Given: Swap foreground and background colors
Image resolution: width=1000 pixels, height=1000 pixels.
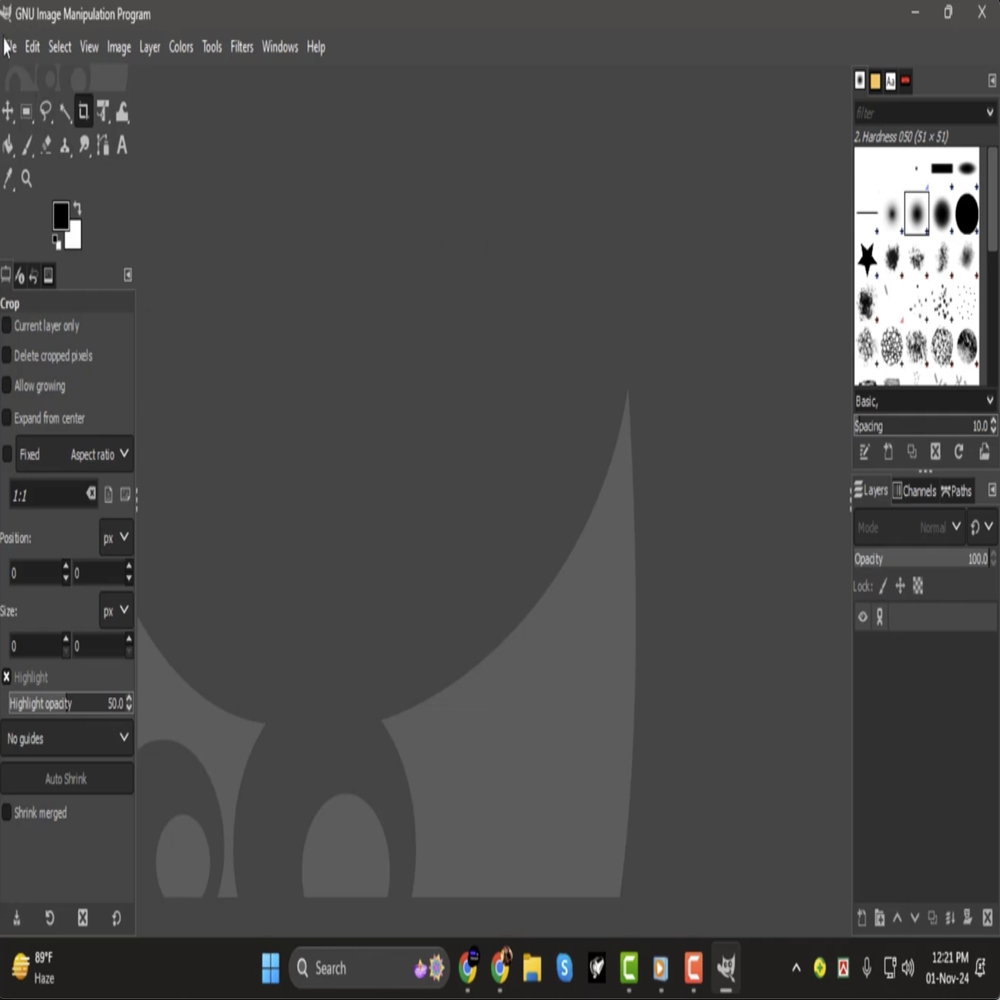Looking at the screenshot, I should 77,208.
